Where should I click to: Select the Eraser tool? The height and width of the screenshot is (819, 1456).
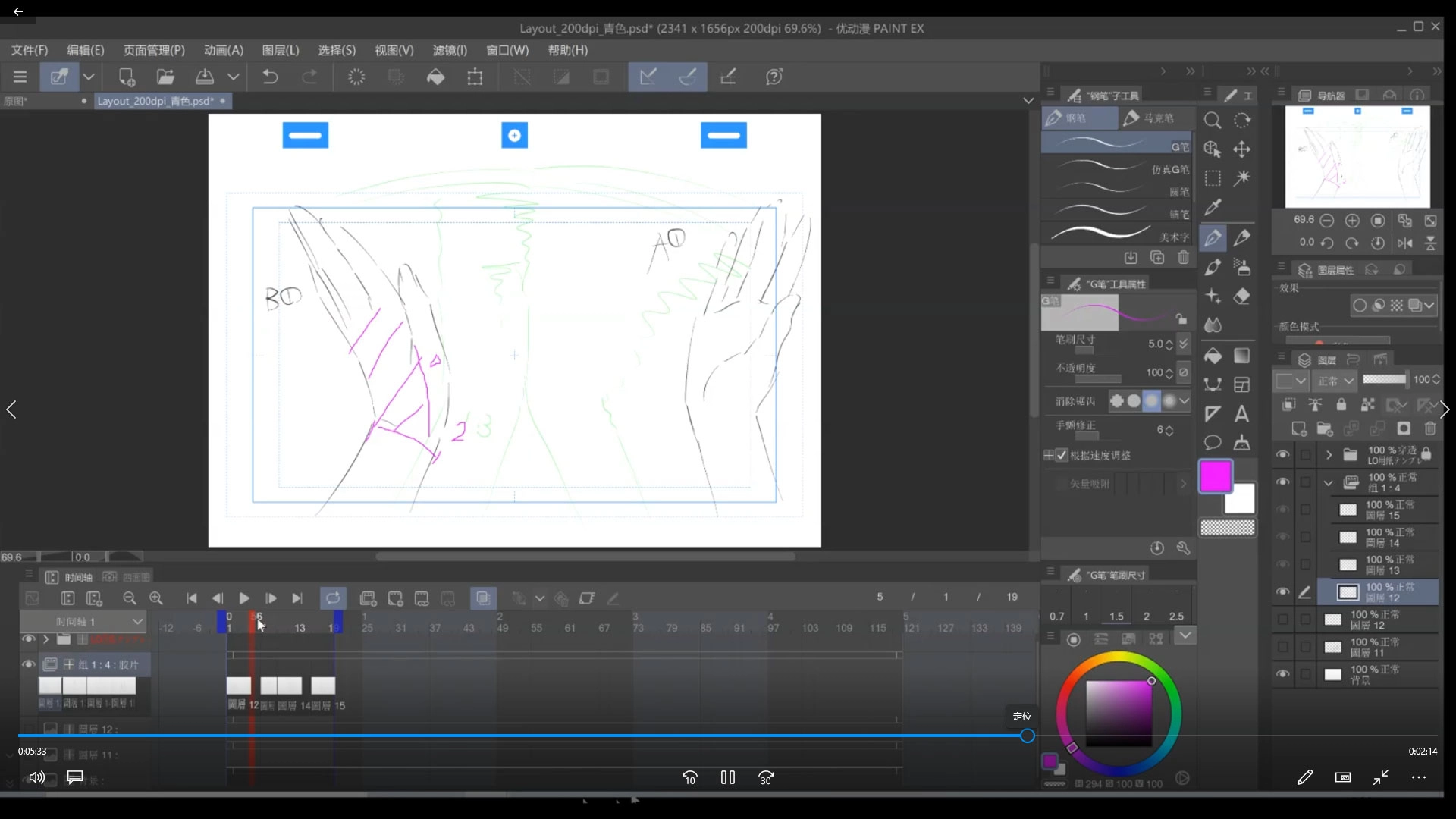pos(1241,297)
